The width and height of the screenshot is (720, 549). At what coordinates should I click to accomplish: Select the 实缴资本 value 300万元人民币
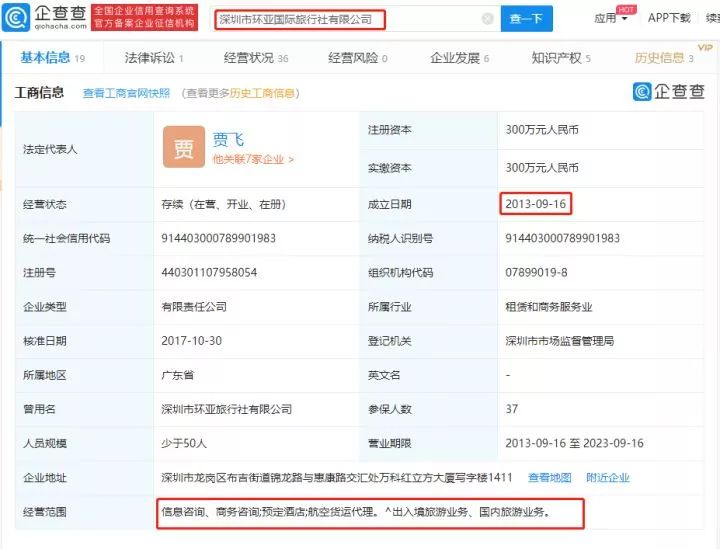[542, 168]
